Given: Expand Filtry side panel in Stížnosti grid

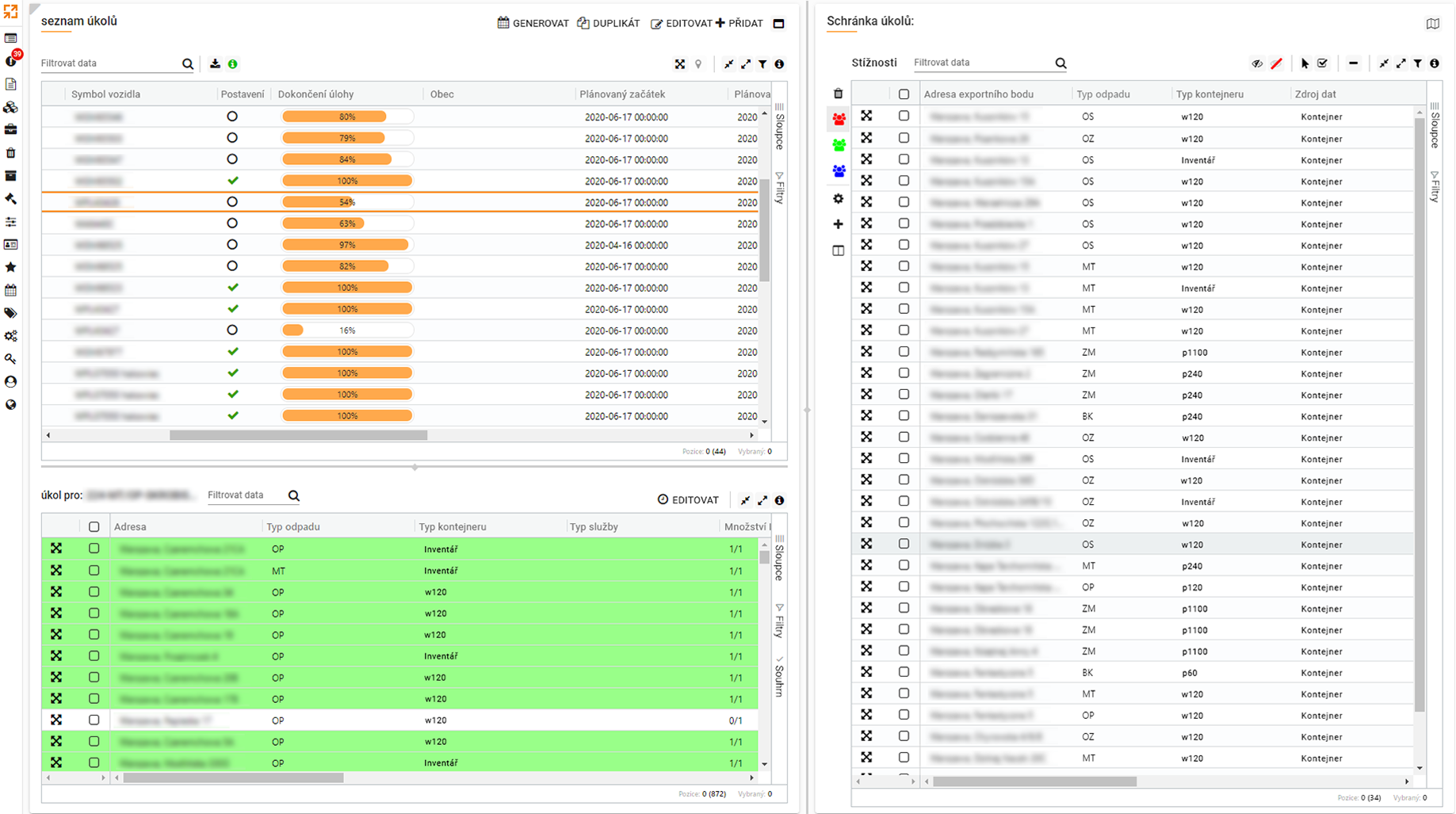Looking at the screenshot, I should click(x=1435, y=186).
